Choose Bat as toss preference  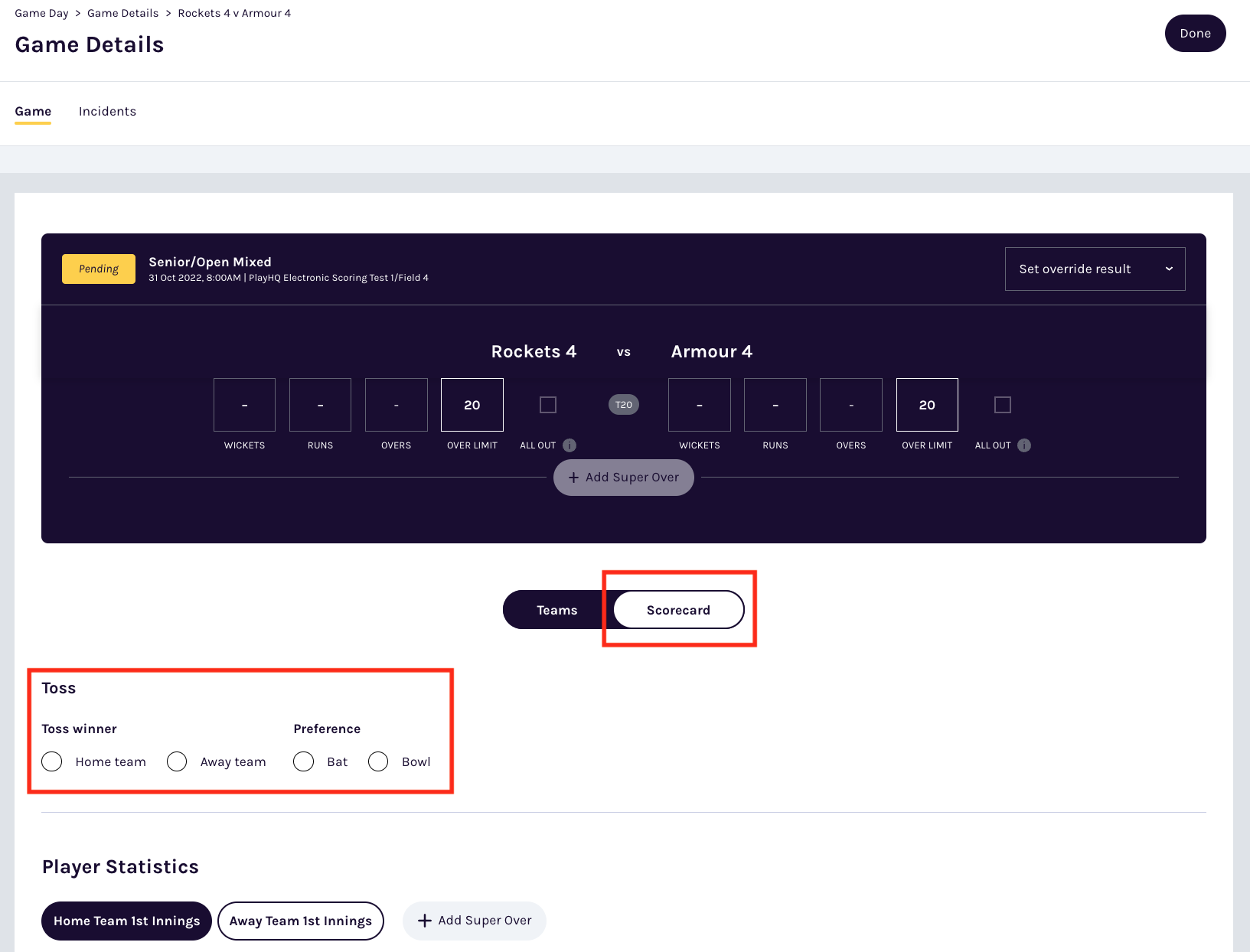point(304,761)
